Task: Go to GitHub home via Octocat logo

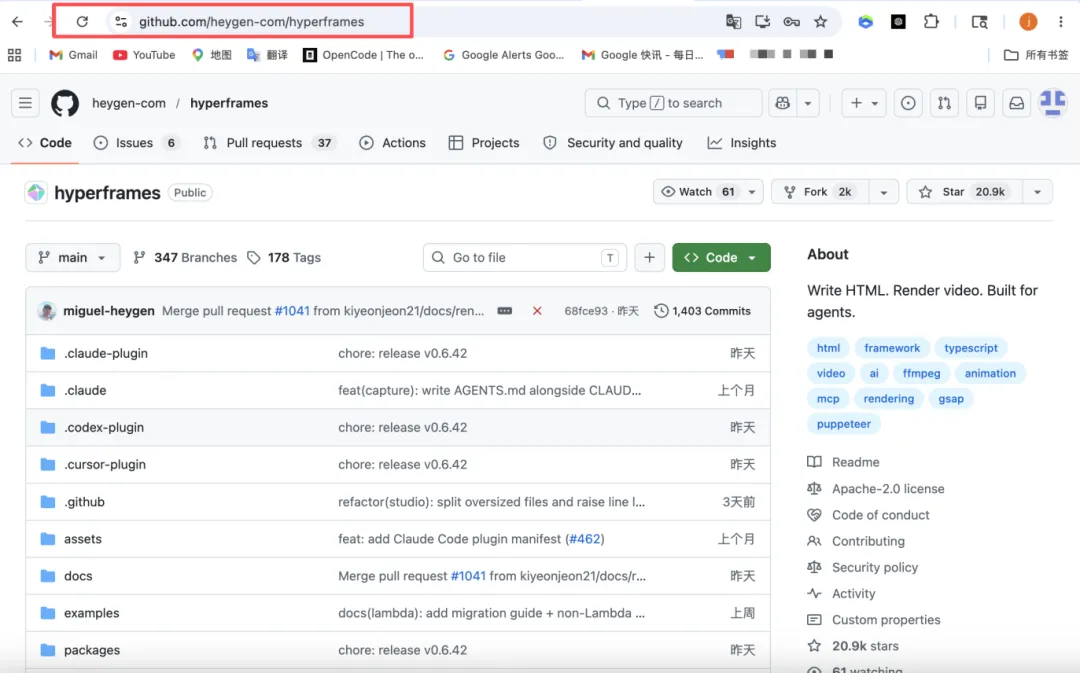Action: 65,103
